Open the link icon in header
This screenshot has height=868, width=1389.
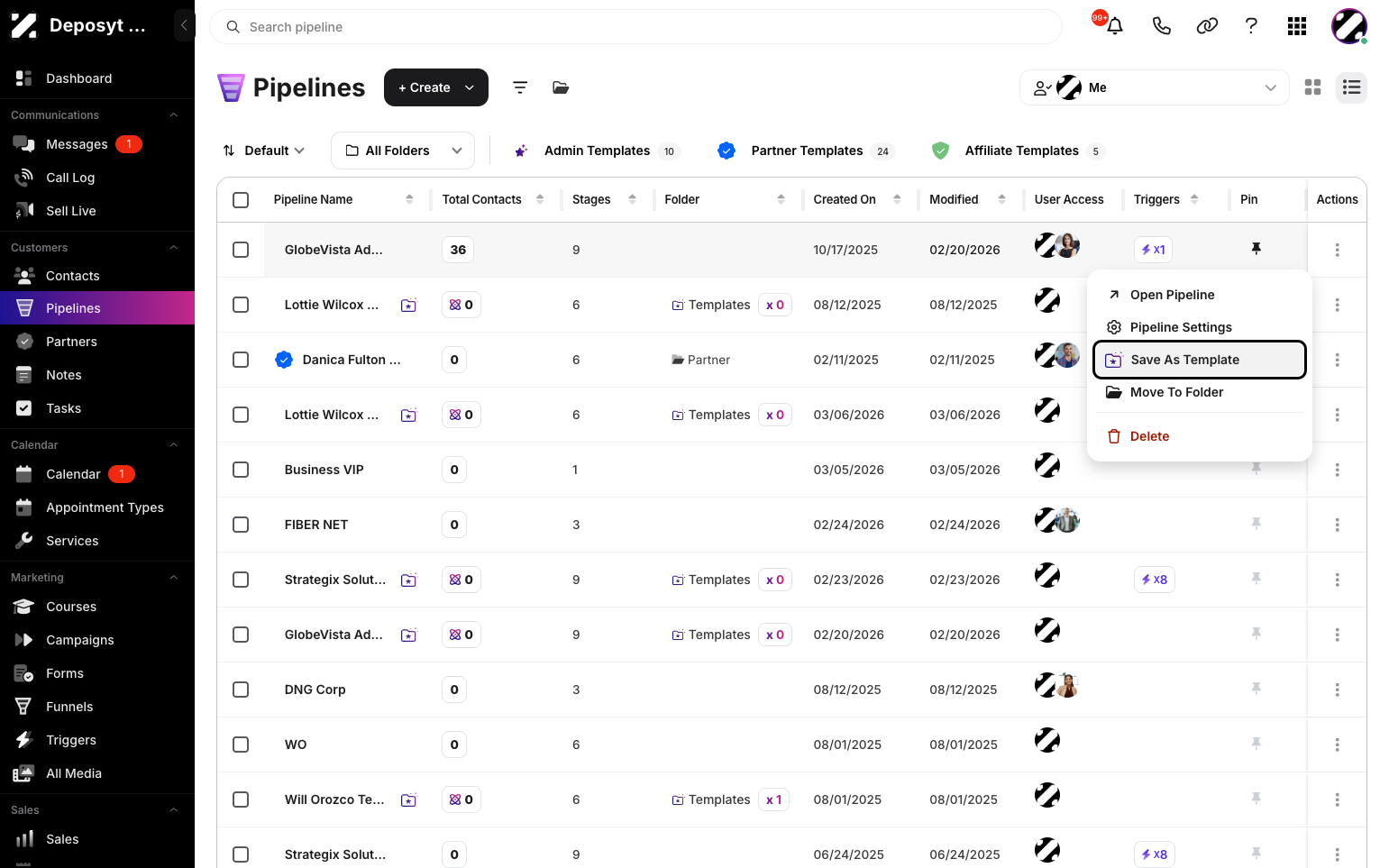[x=1207, y=26]
